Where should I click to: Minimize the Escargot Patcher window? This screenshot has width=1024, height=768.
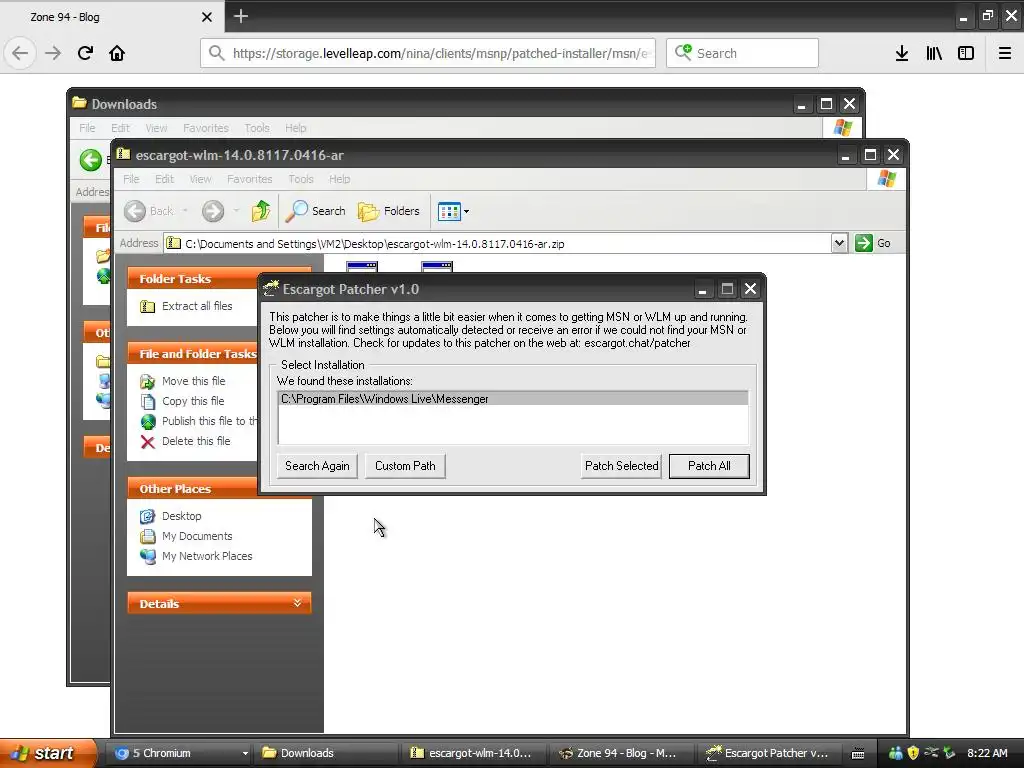point(703,289)
